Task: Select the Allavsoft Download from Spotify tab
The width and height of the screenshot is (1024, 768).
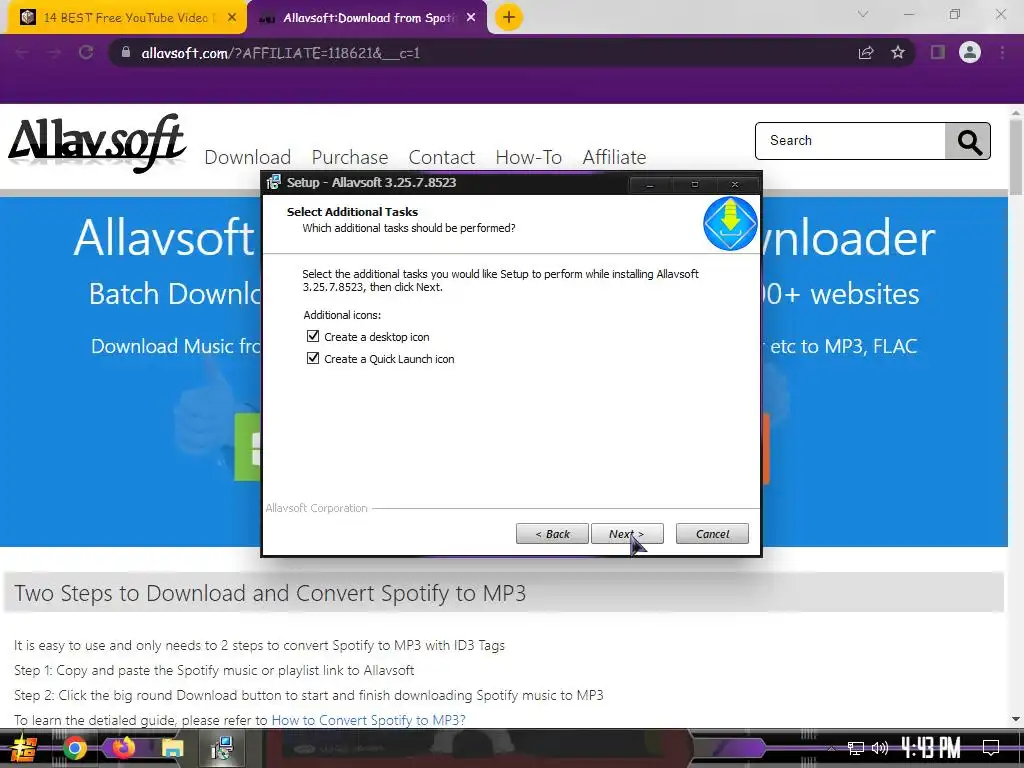Action: tap(367, 18)
